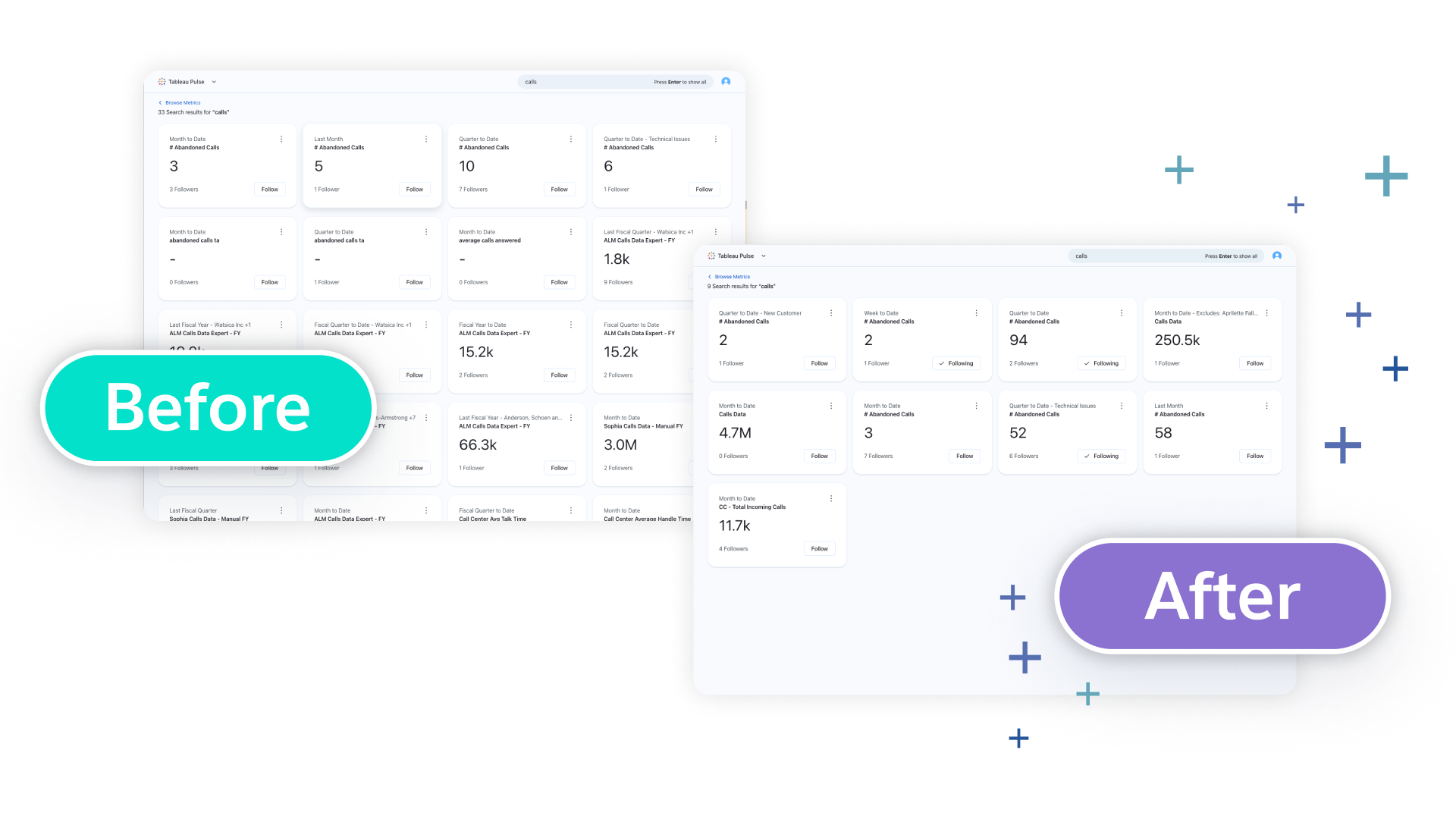
Task: Open kebab menu on the 4.7M Calls Data card
Action: point(831,406)
